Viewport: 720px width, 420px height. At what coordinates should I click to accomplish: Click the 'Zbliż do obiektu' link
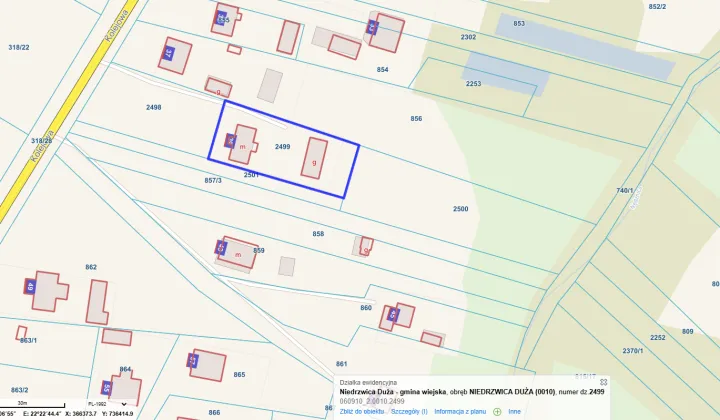pyautogui.click(x=362, y=412)
